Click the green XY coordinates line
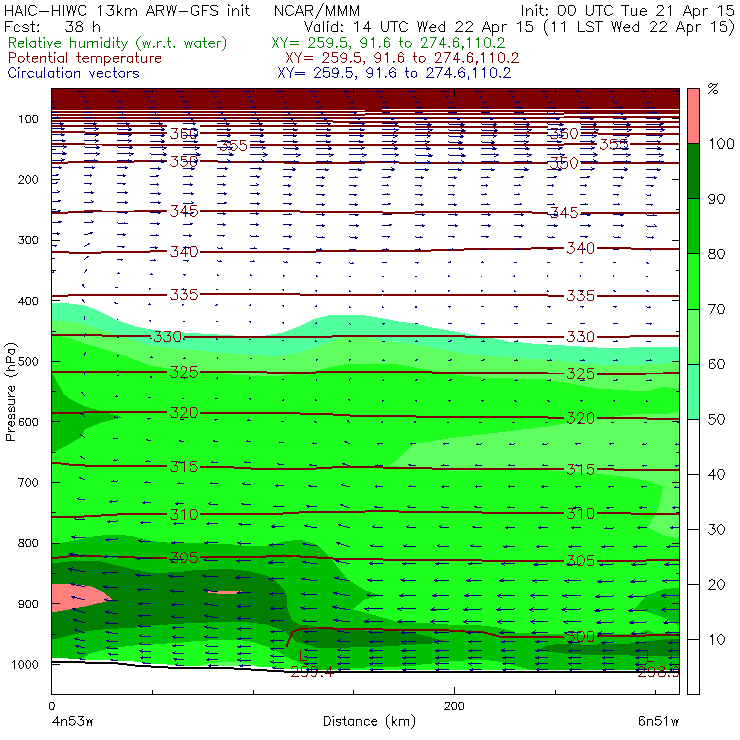Image resolution: width=740 pixels, height=740 pixels. (388, 43)
